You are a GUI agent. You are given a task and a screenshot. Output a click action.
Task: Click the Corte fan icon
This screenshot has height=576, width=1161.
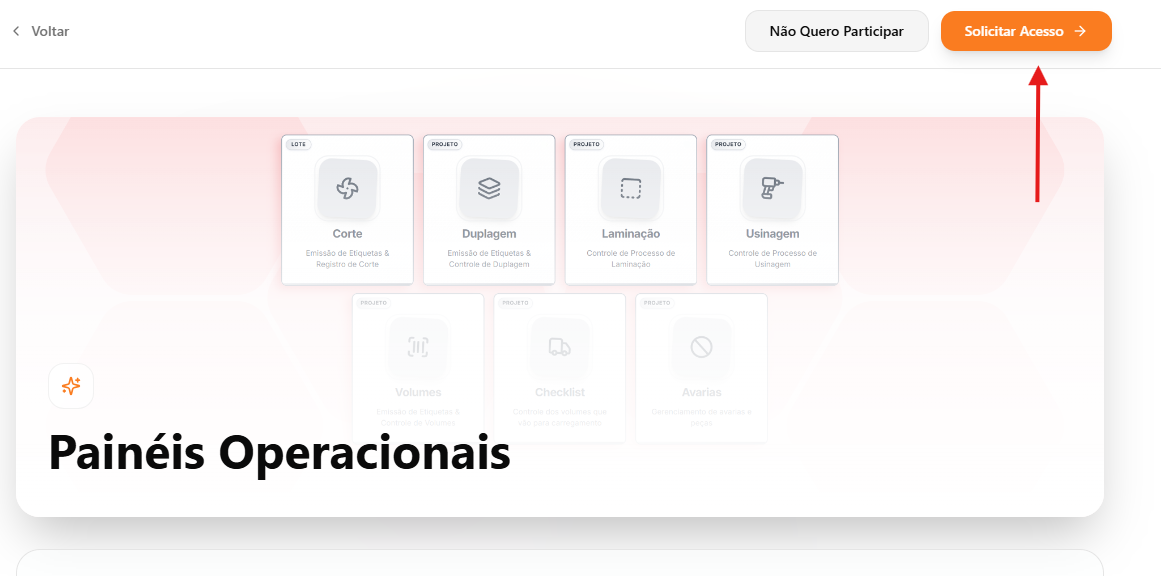(x=347, y=189)
